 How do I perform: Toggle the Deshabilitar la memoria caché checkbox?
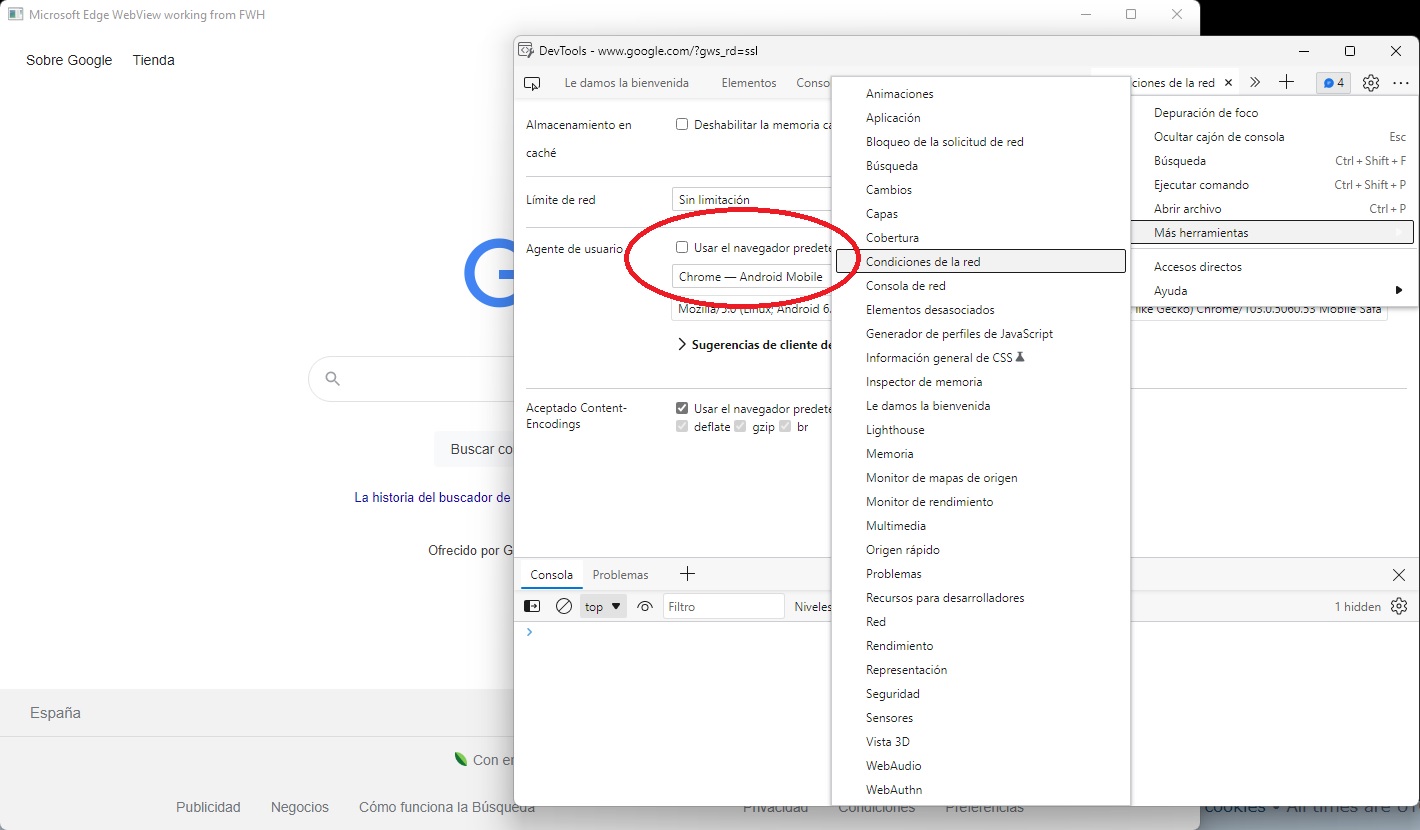pyautogui.click(x=682, y=123)
